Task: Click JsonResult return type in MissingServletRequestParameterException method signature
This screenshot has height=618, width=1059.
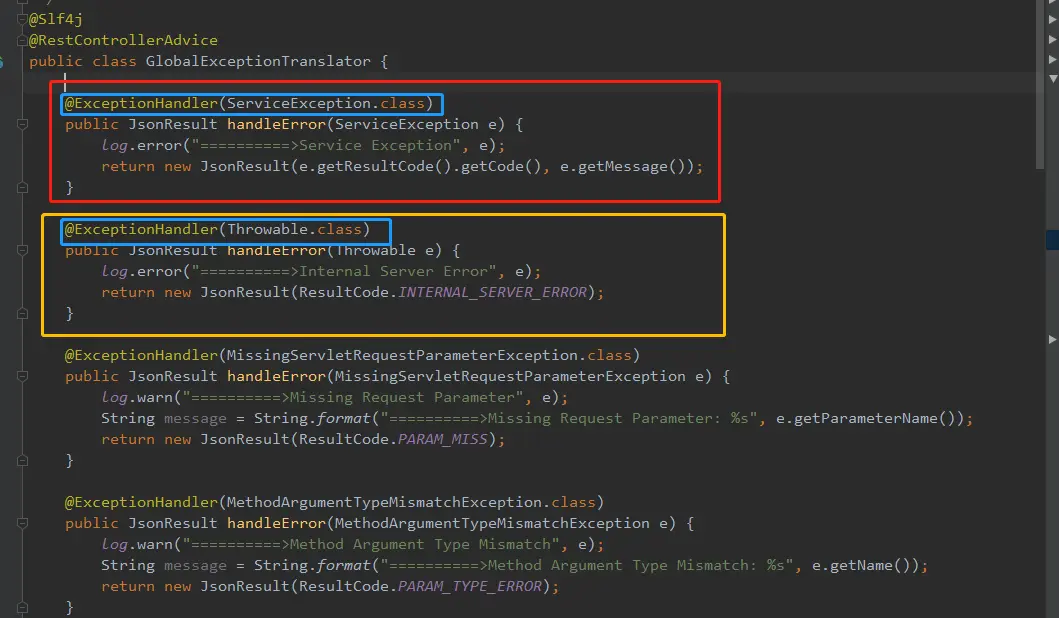Action: coord(173,376)
